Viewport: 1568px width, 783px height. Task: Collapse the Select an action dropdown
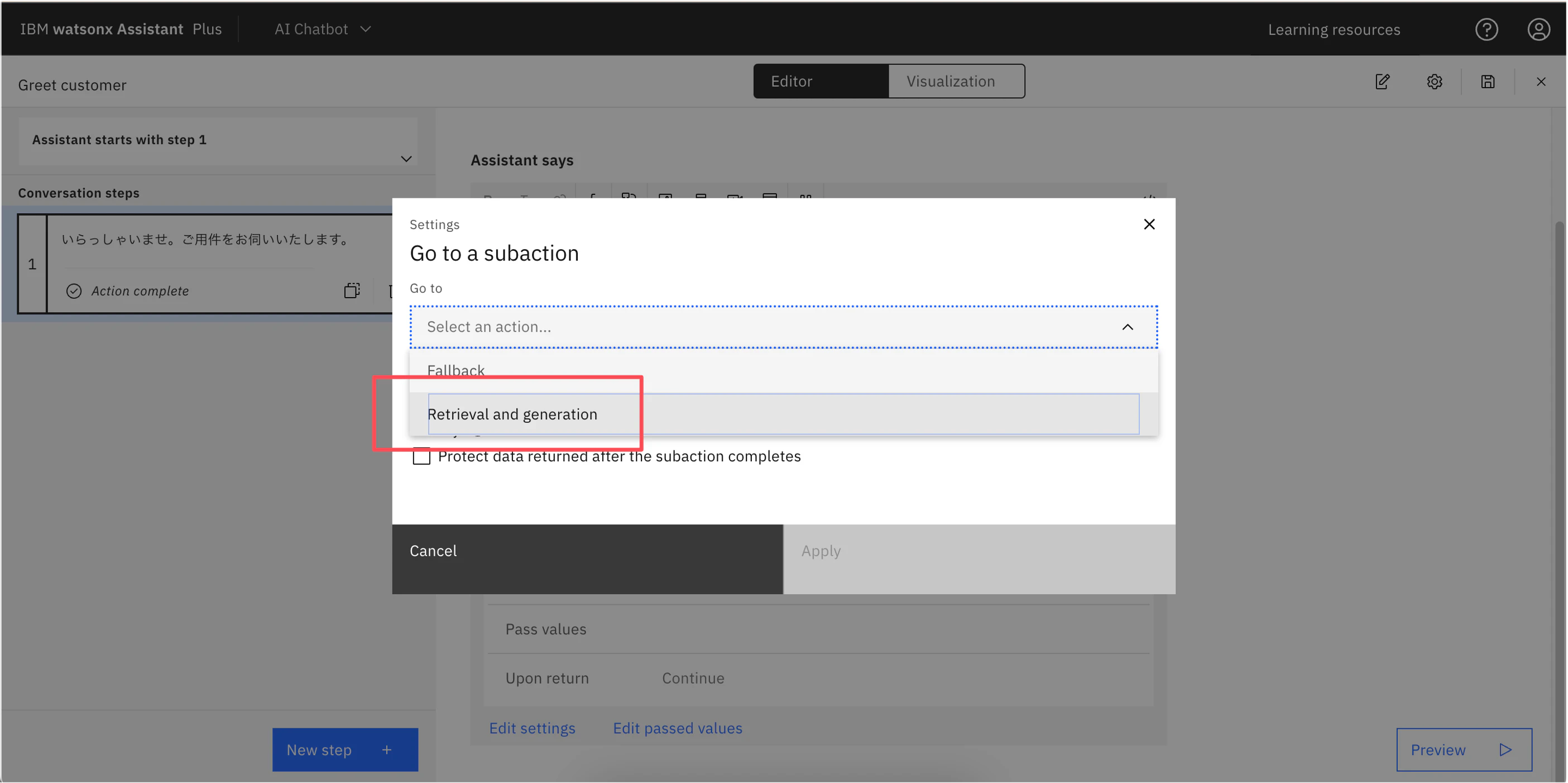pos(1128,327)
